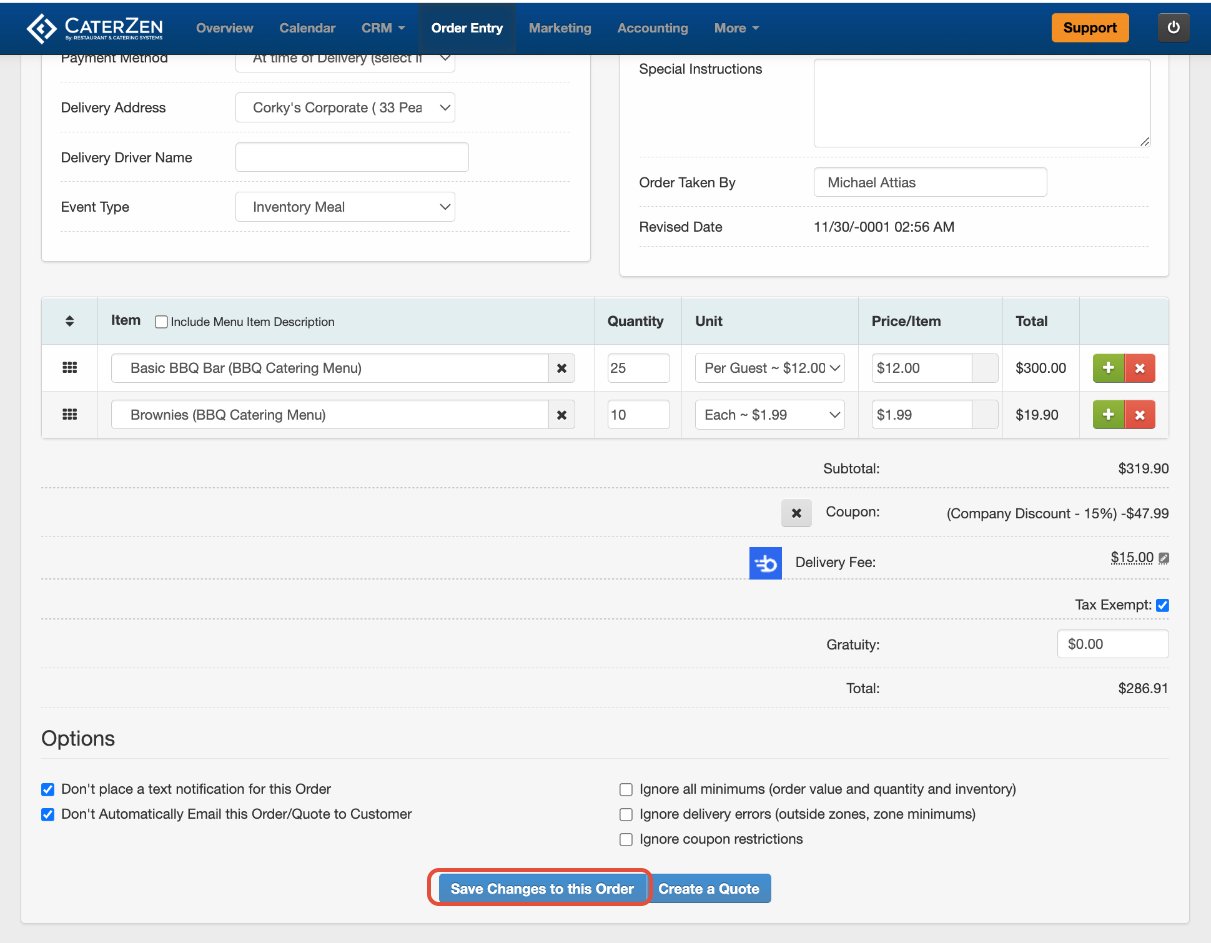Select the Order Entry tab
The image size is (1211, 943).
[467, 28]
